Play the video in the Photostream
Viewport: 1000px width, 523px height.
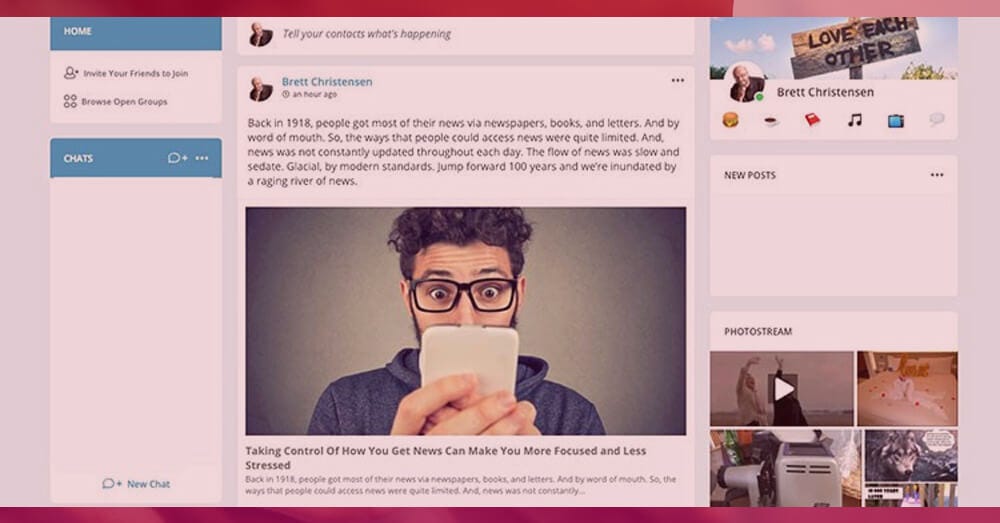tap(783, 388)
